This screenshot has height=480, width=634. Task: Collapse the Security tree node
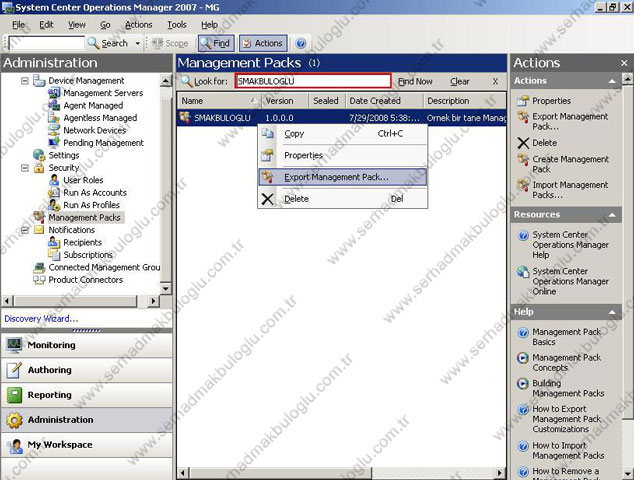coord(25,167)
